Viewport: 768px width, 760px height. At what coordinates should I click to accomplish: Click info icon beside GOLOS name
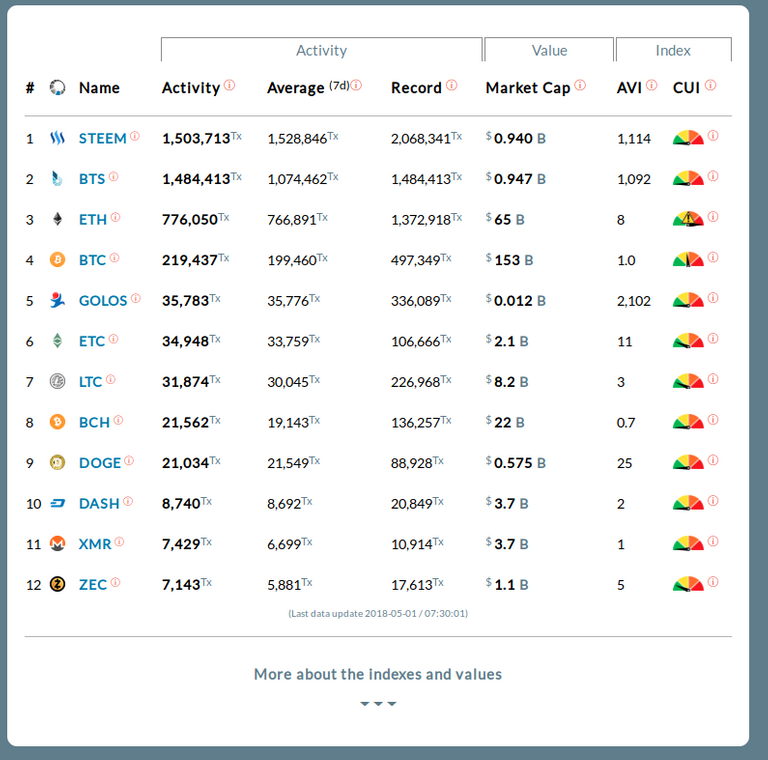click(x=136, y=298)
